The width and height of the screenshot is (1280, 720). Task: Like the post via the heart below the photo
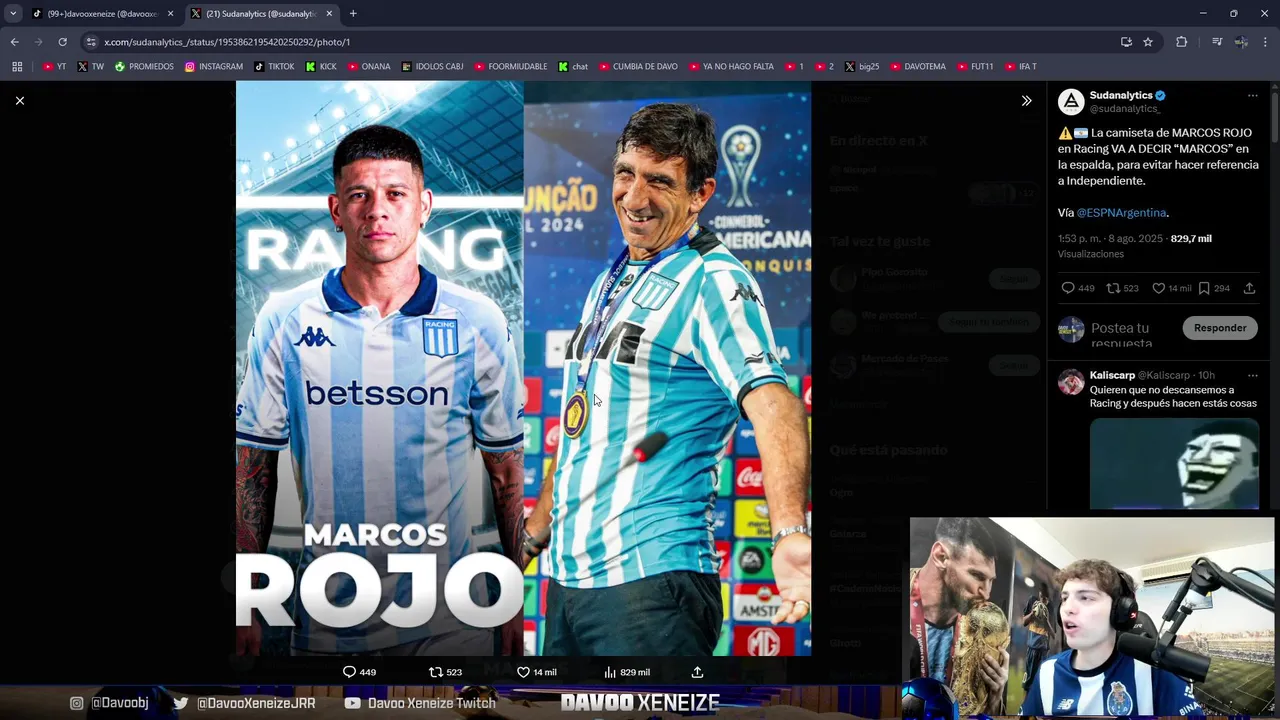click(x=523, y=672)
